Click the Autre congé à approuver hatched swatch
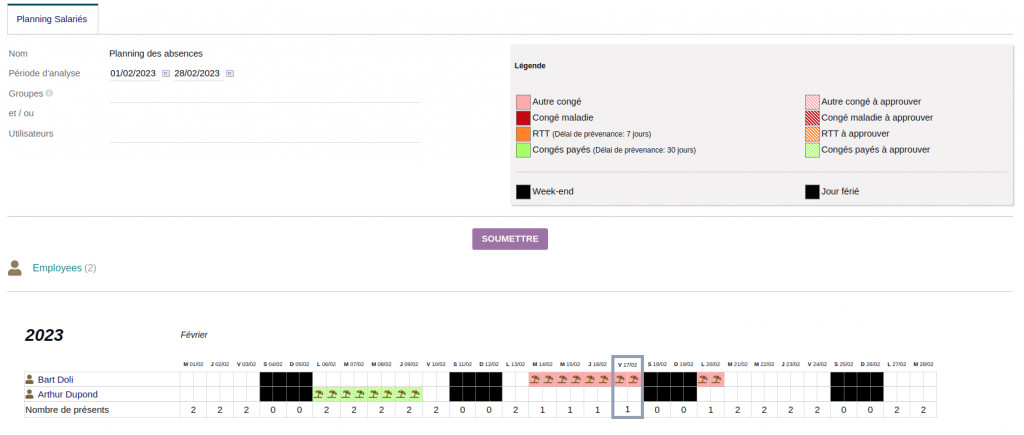Image resolution: width=1024 pixels, height=435 pixels. [812, 102]
